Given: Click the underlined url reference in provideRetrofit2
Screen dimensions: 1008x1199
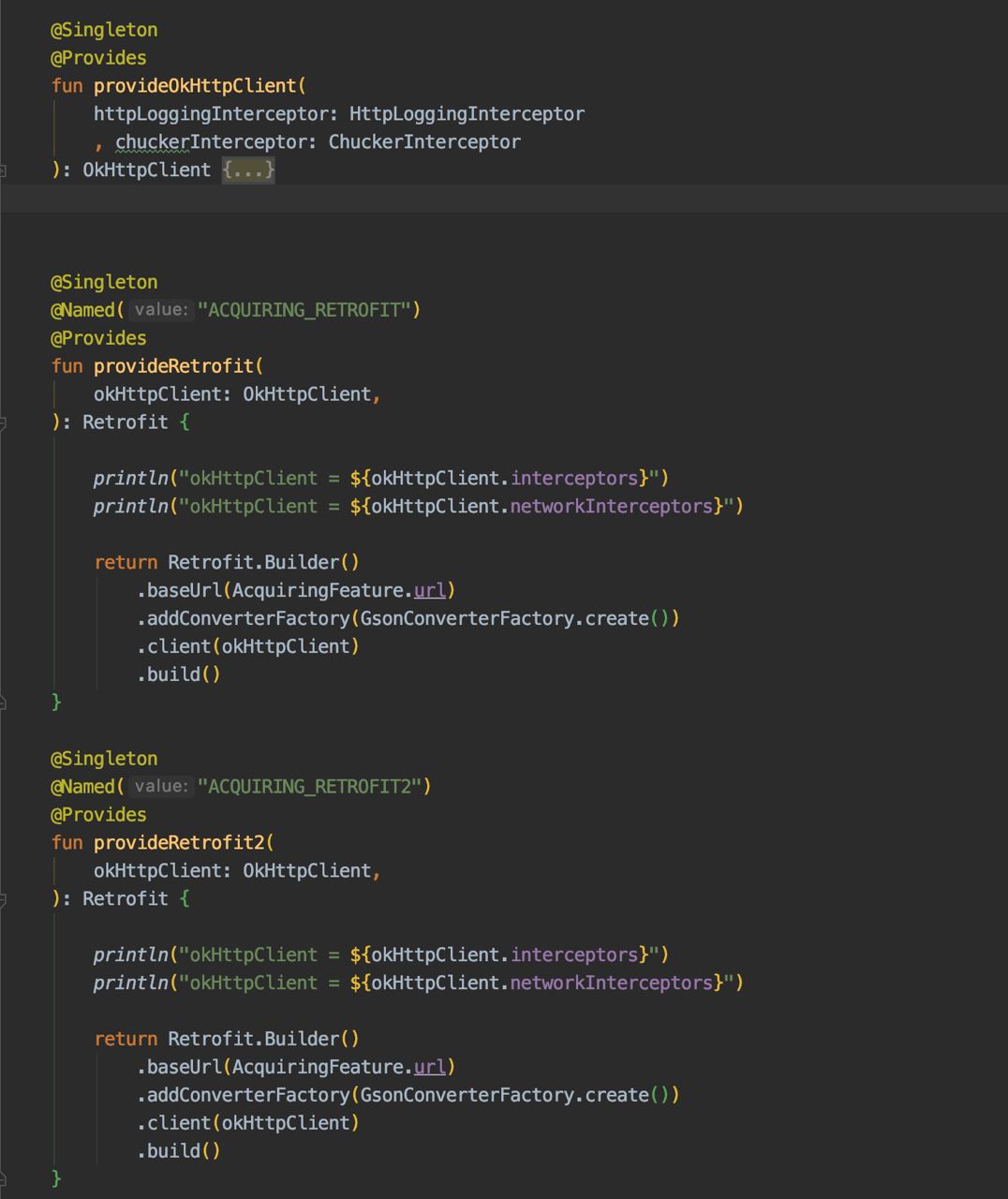Looking at the screenshot, I should point(430,1067).
